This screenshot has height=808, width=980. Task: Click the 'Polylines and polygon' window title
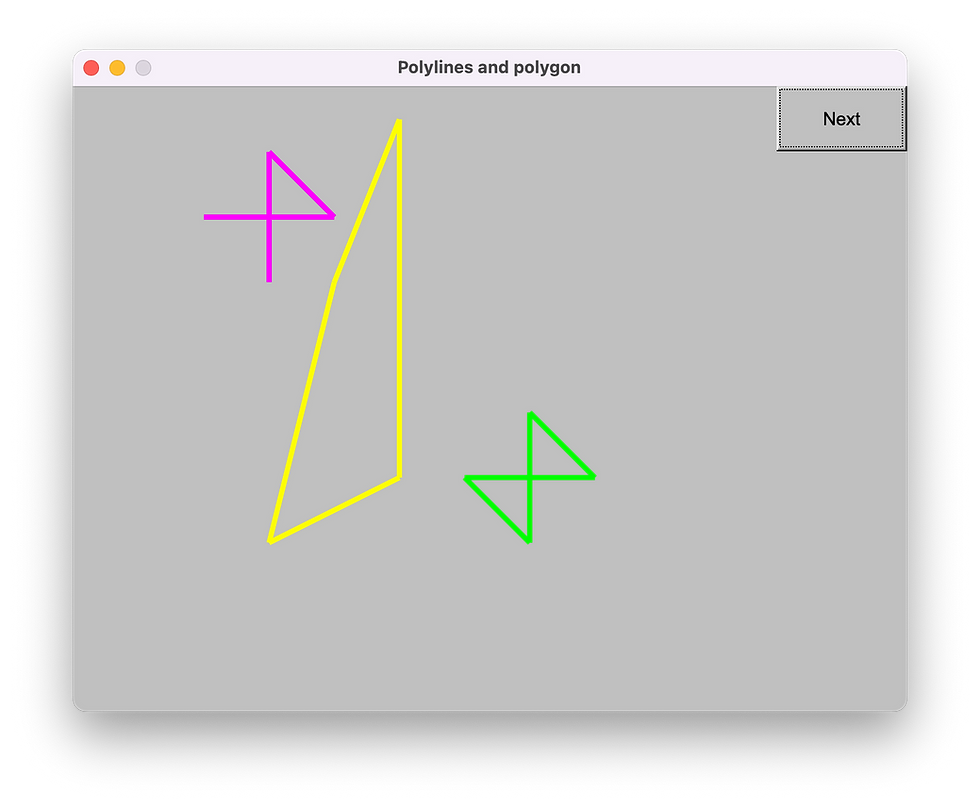[x=489, y=67]
